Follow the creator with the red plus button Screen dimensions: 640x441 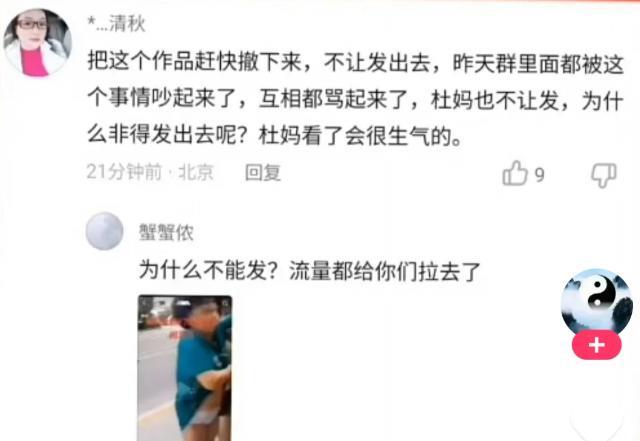coord(597,345)
